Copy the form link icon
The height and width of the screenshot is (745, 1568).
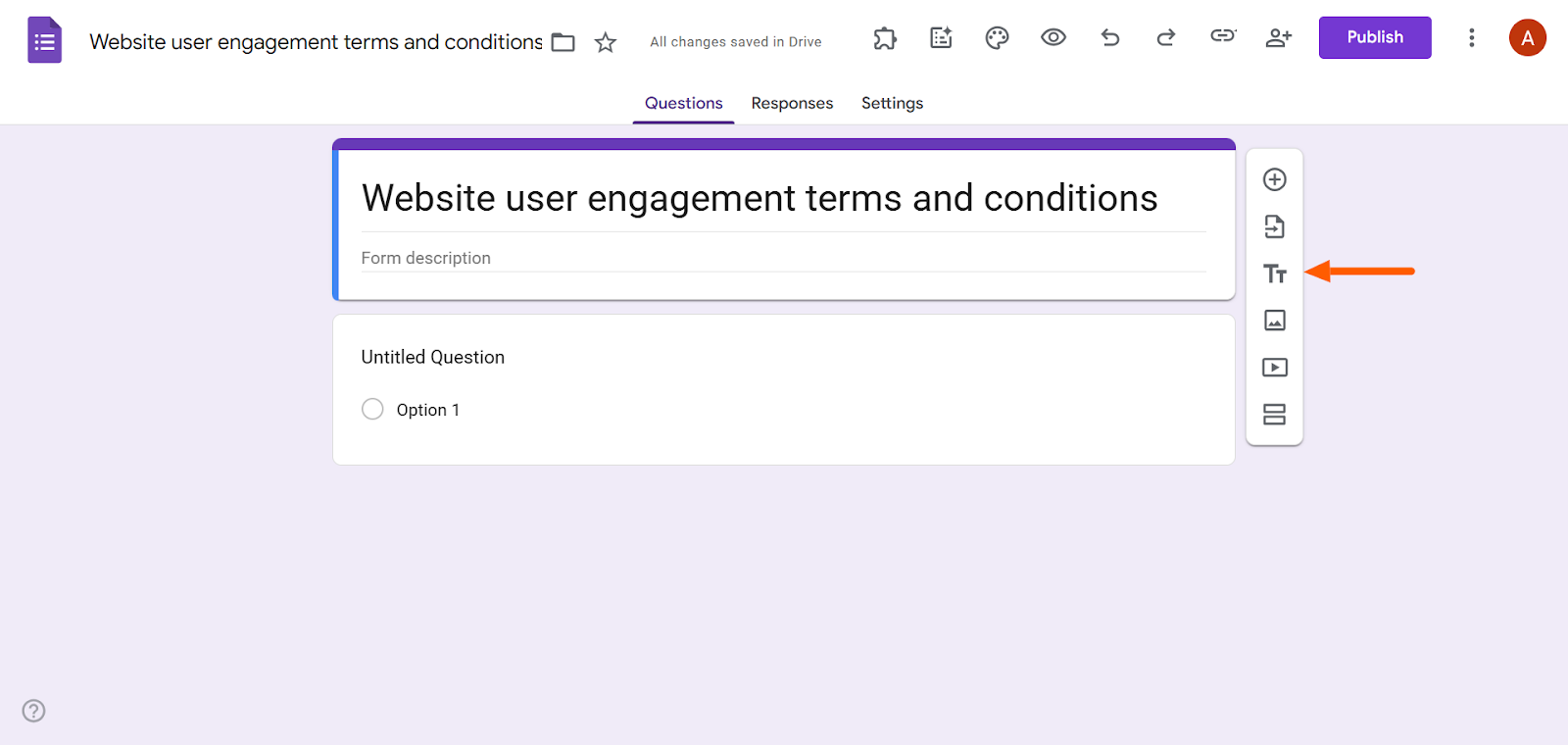click(x=1223, y=37)
